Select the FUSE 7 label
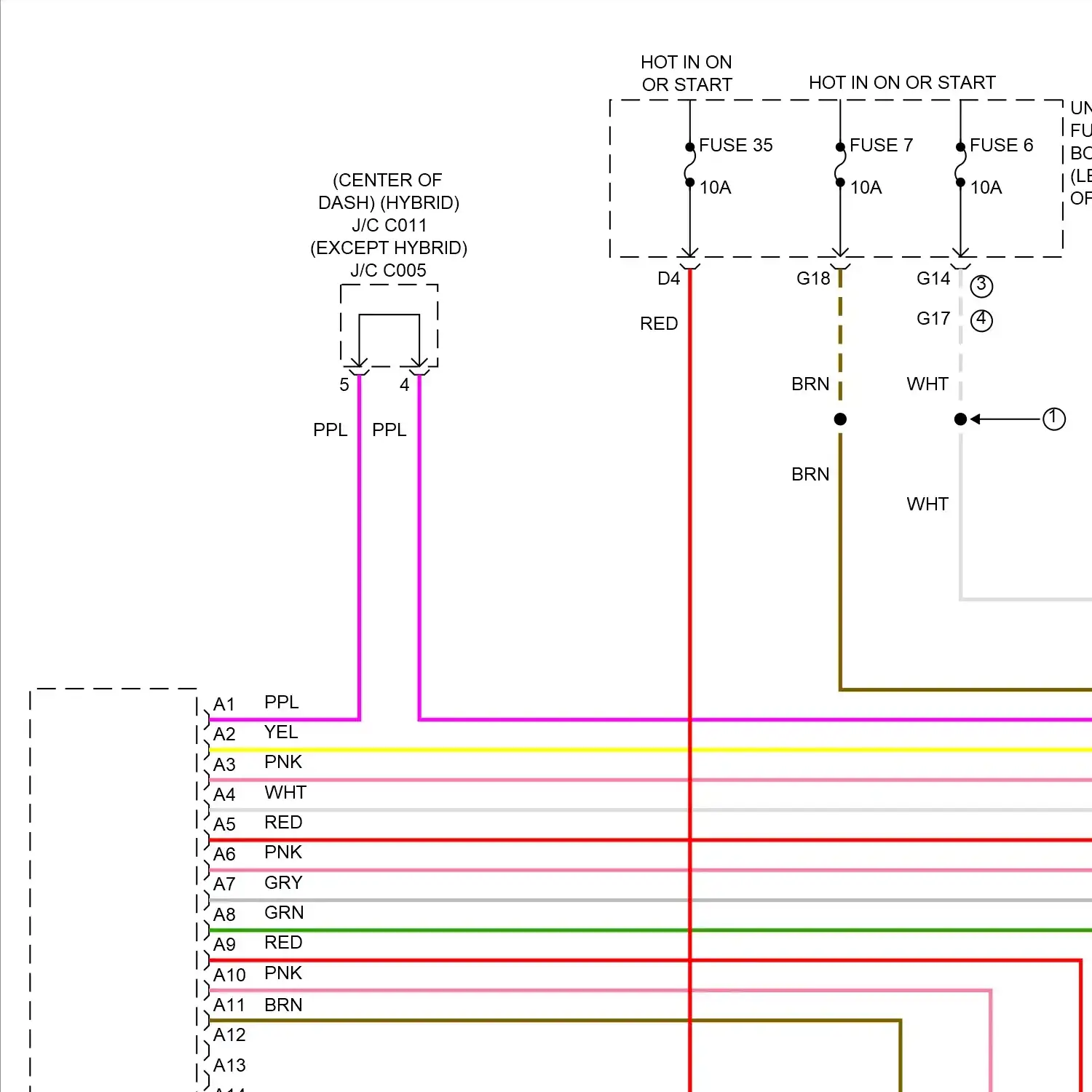Screen dimensions: 1092x1092 [881, 146]
